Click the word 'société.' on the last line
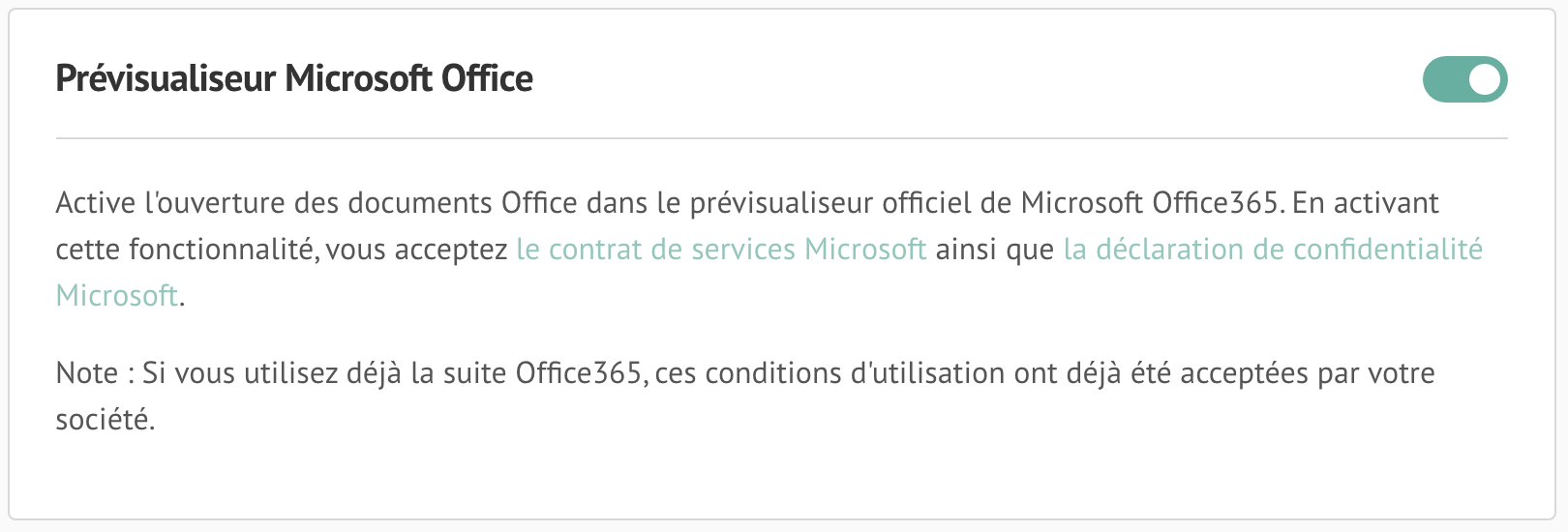This screenshot has width=1568, height=532. click(106, 420)
